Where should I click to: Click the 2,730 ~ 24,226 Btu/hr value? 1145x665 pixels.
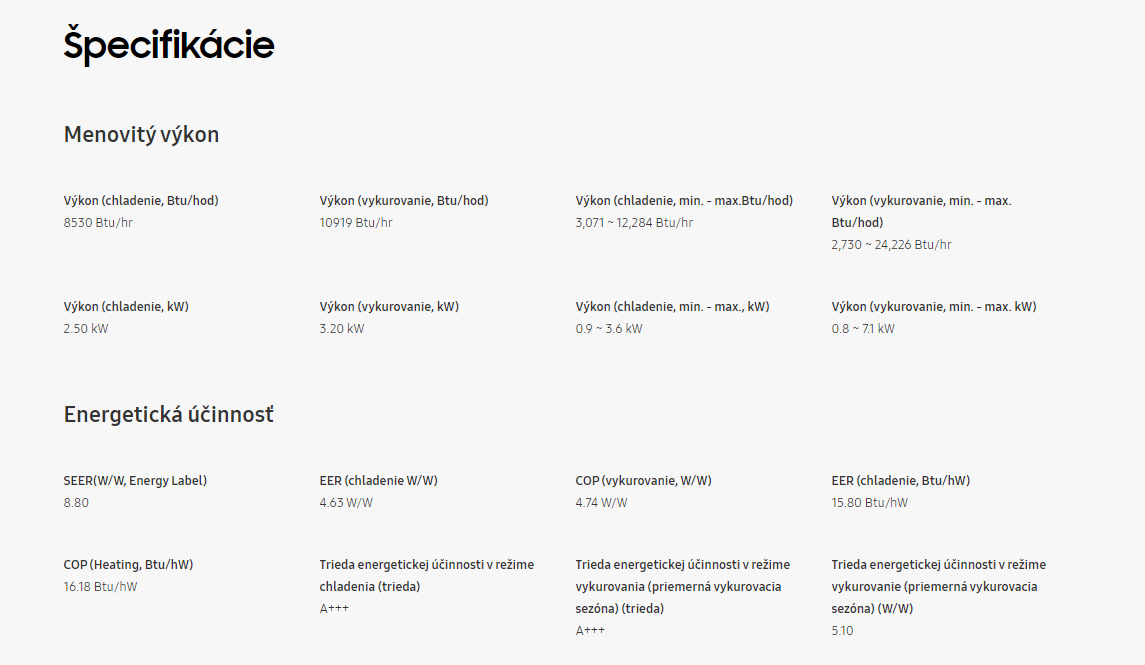click(x=891, y=245)
